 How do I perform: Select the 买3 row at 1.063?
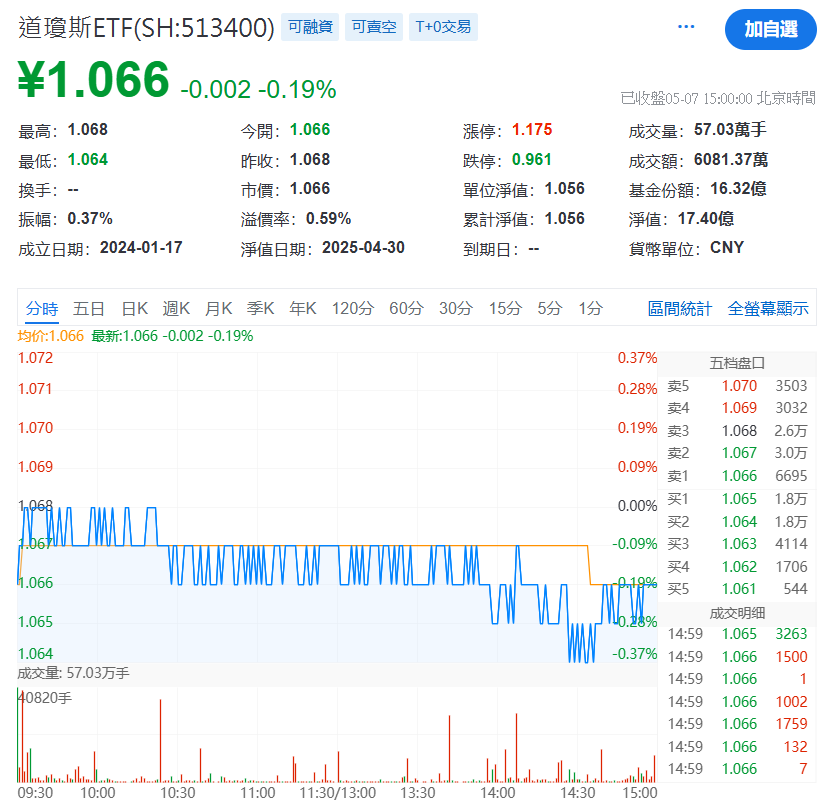pyautogui.click(x=737, y=544)
